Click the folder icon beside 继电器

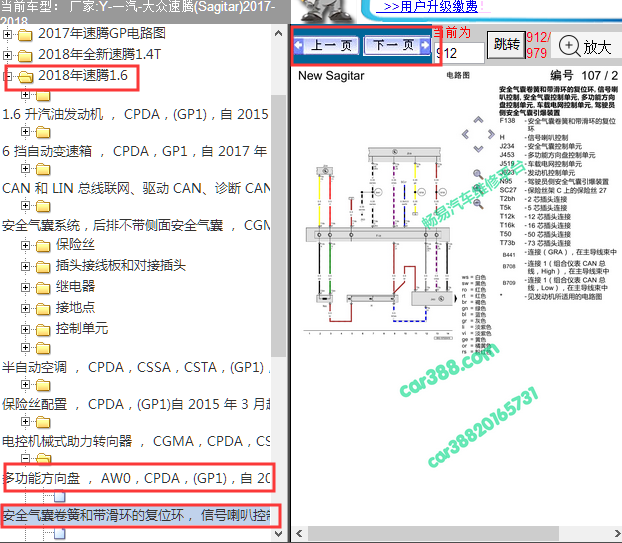(x=43, y=288)
